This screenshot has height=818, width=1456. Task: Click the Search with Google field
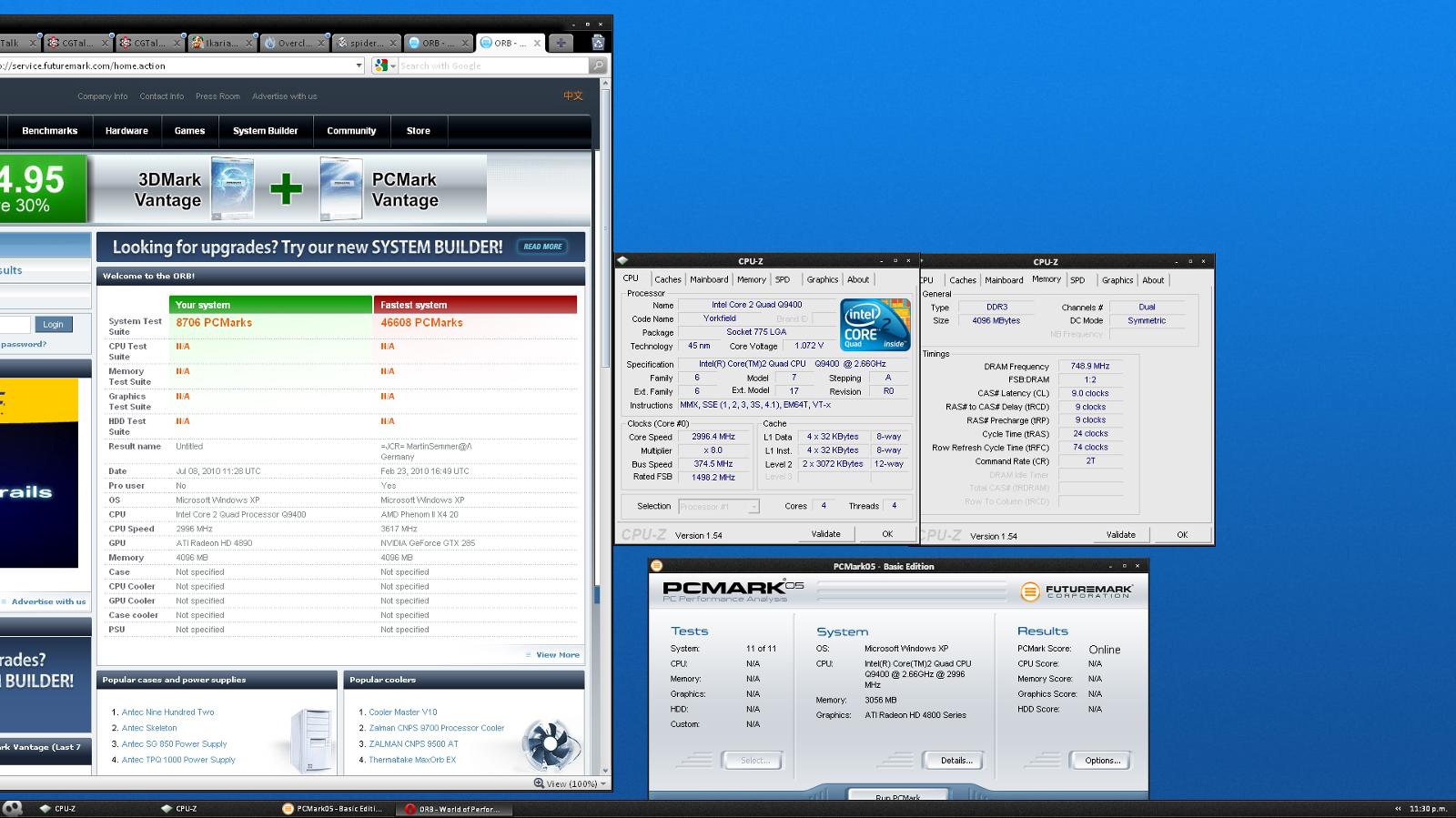[494, 66]
